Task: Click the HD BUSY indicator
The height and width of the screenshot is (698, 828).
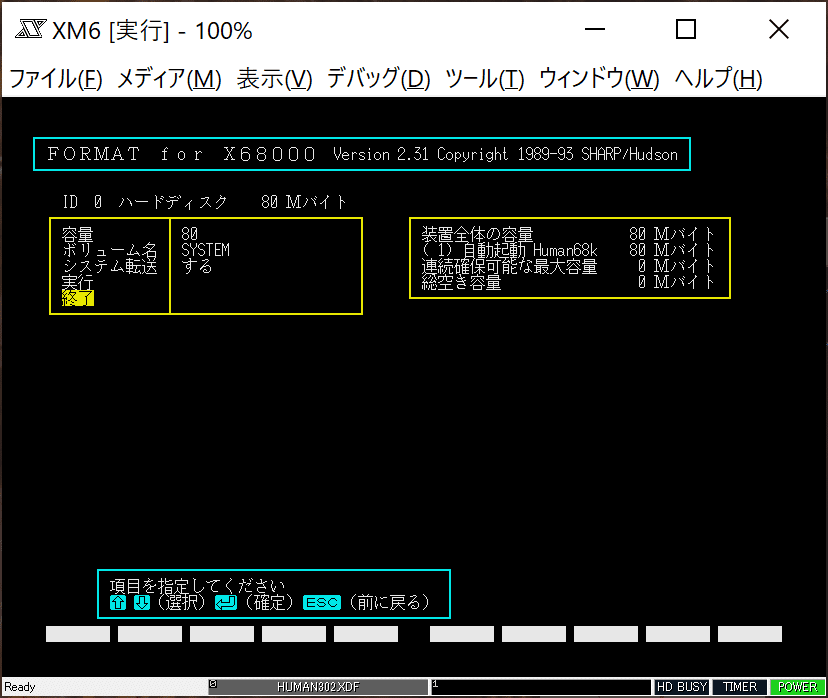Action: [682, 687]
